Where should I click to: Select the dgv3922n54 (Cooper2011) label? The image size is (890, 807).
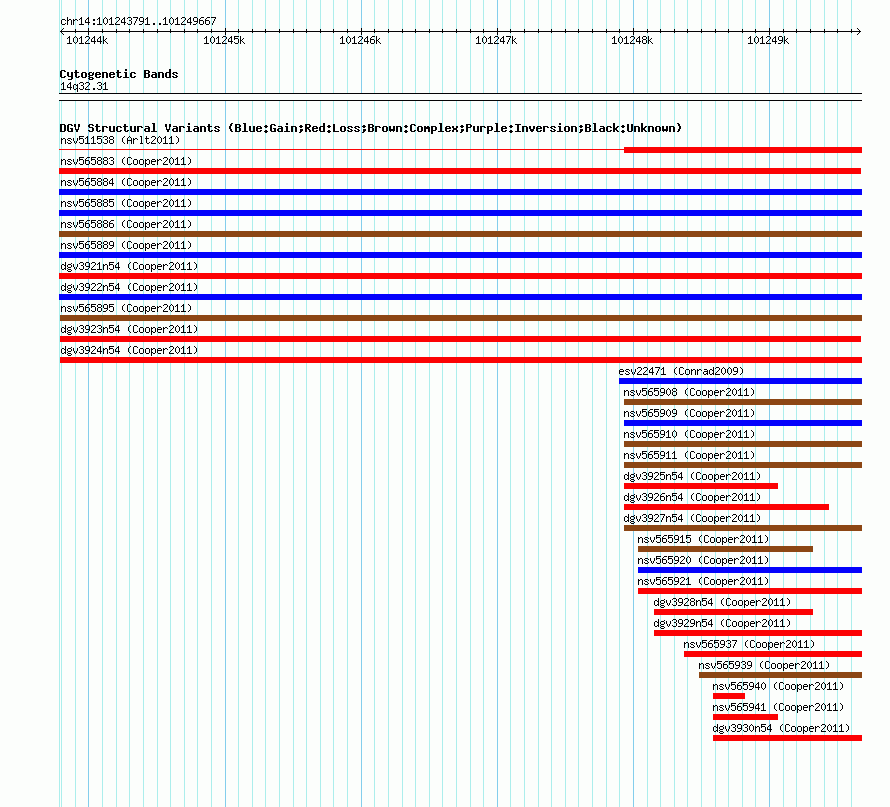(x=129, y=287)
